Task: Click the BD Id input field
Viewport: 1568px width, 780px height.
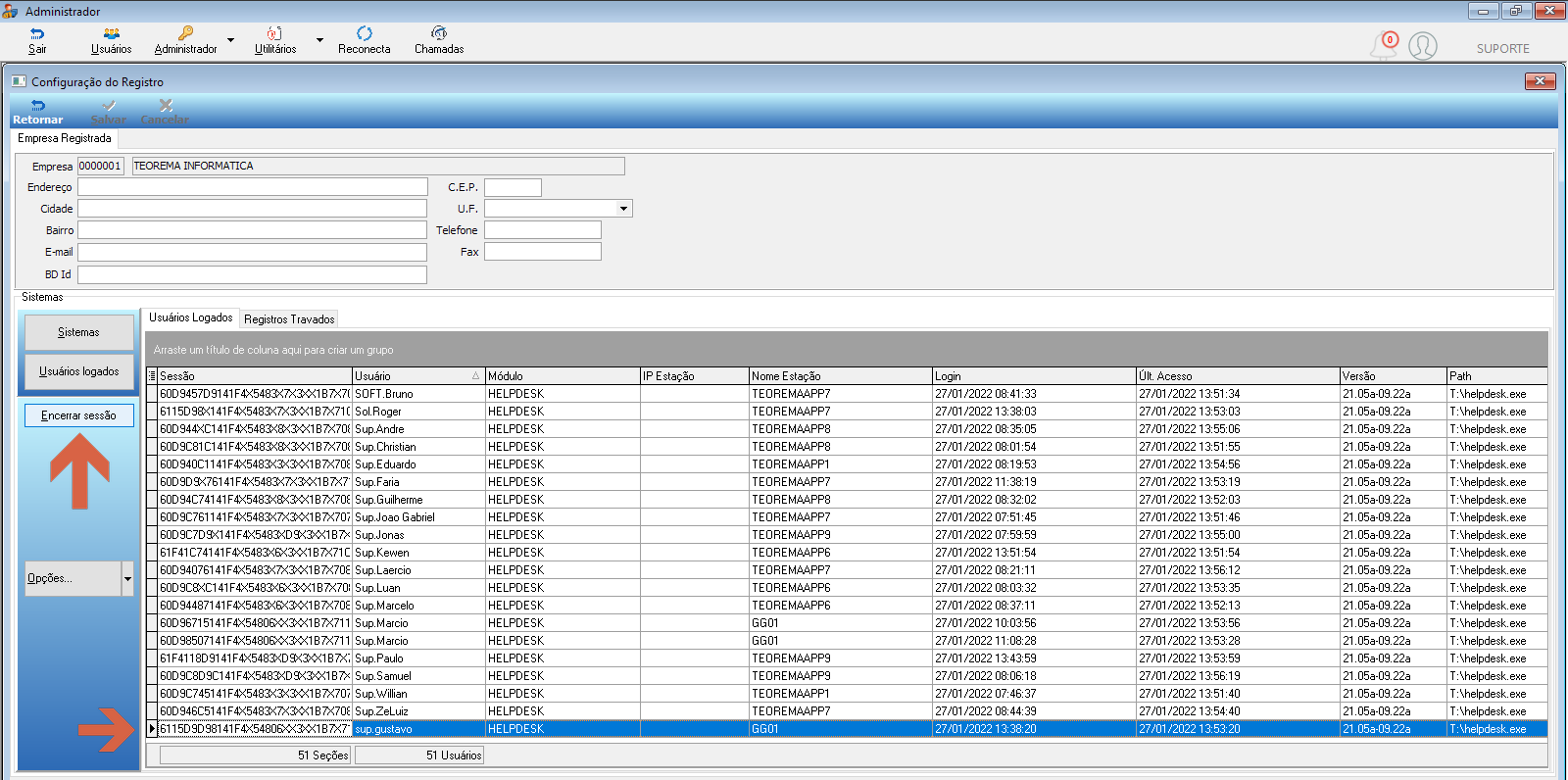Action: 253,274
